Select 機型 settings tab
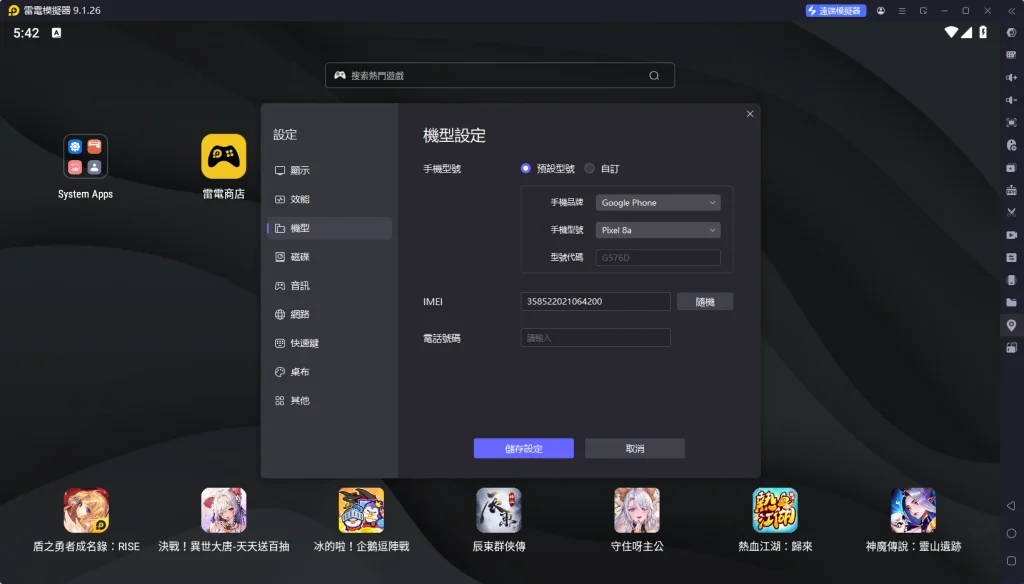This screenshot has height=584, width=1024. tap(329, 228)
